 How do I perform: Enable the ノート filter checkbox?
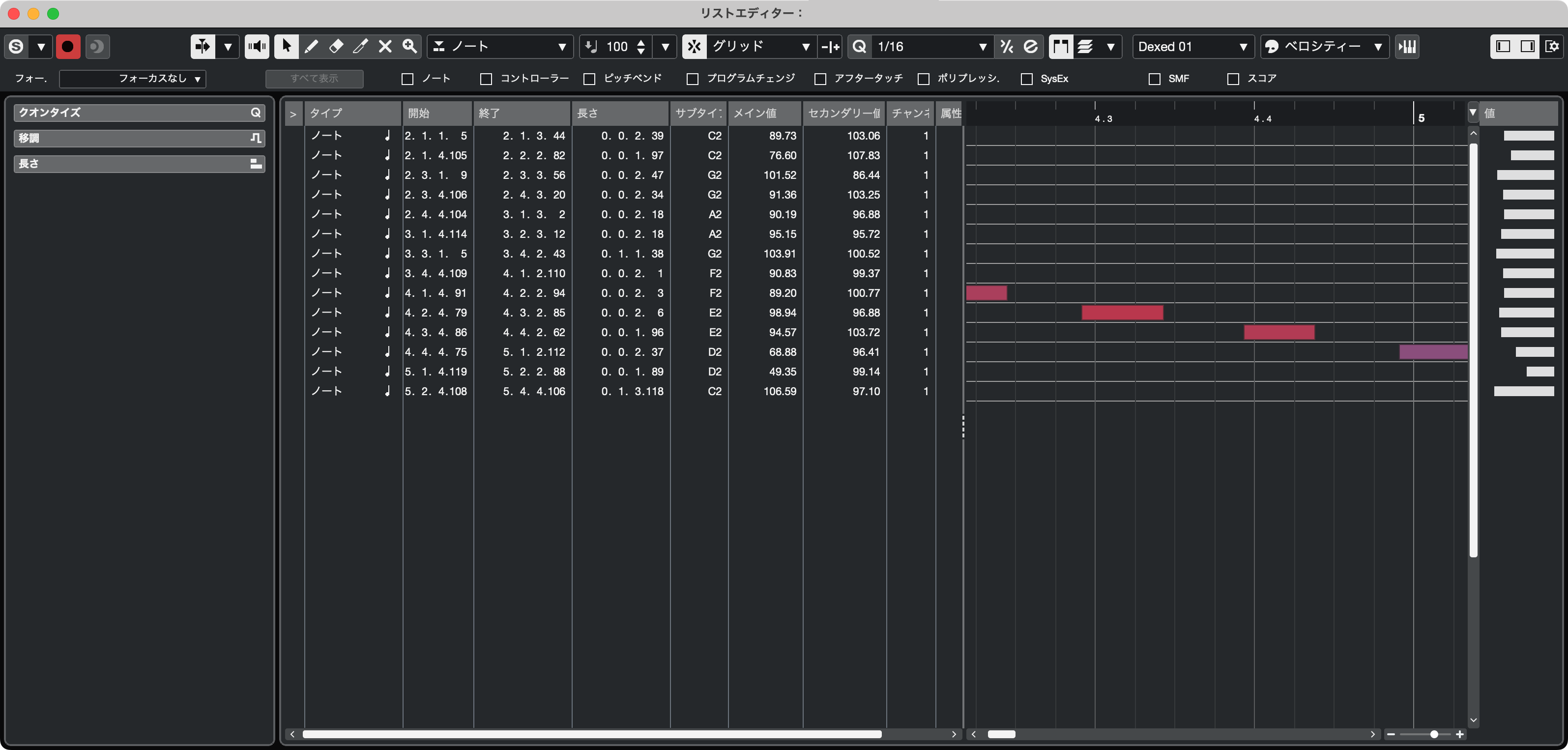[408, 79]
